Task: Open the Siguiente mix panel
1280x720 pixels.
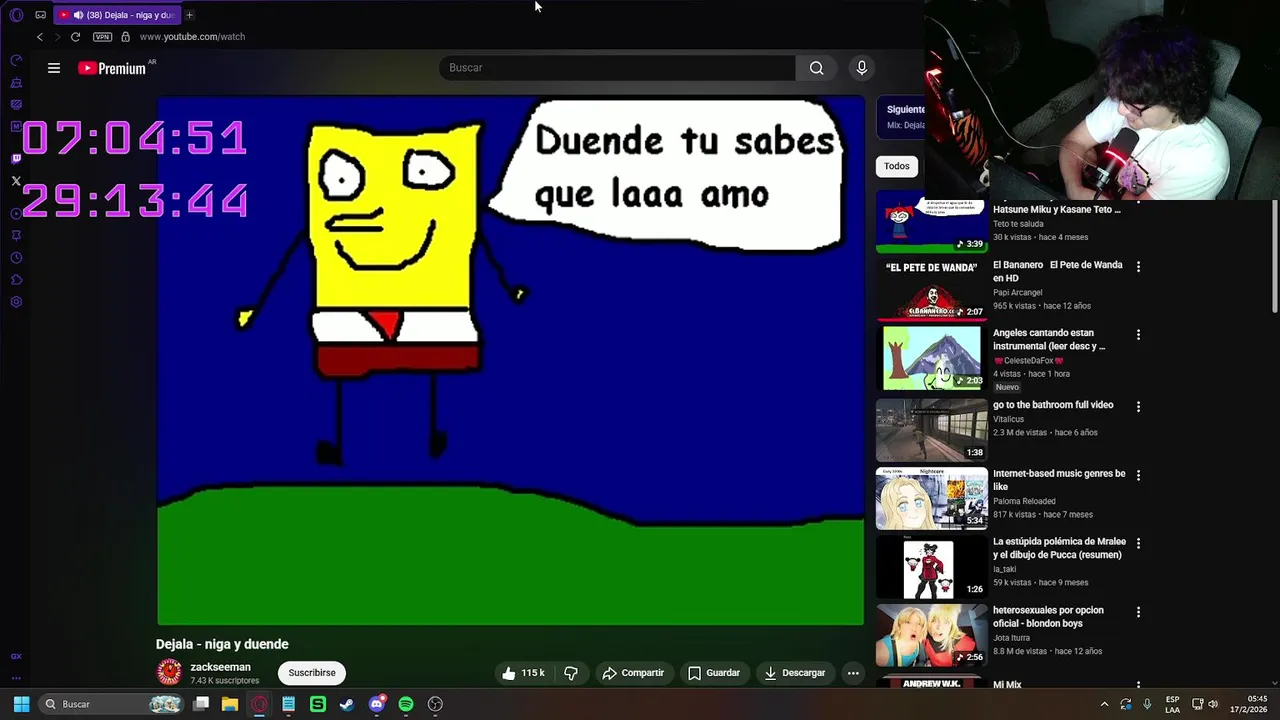Action: pyautogui.click(x=902, y=117)
